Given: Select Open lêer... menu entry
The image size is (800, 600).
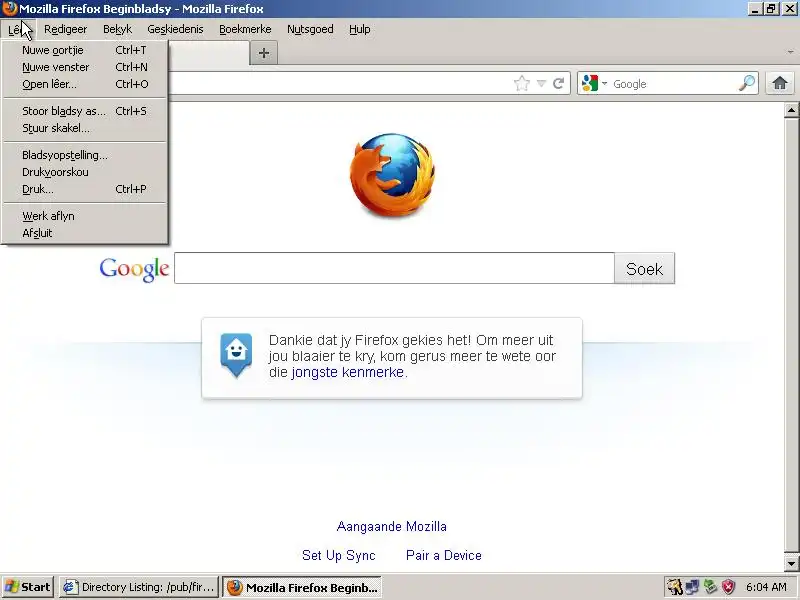Looking at the screenshot, I should click(85, 84).
